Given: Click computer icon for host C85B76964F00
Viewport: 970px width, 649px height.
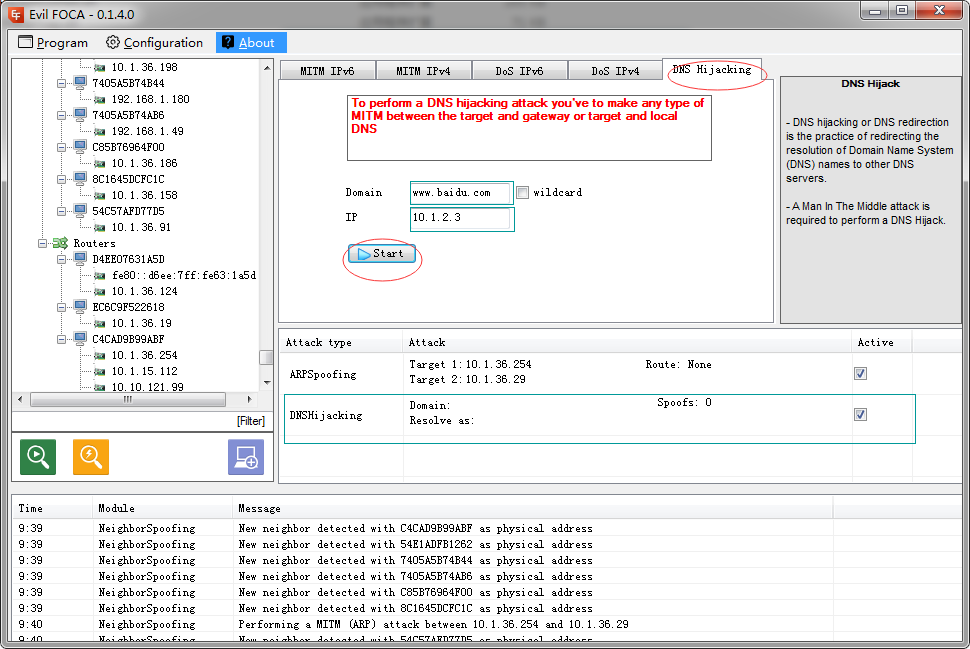Looking at the screenshot, I should 80,147.
